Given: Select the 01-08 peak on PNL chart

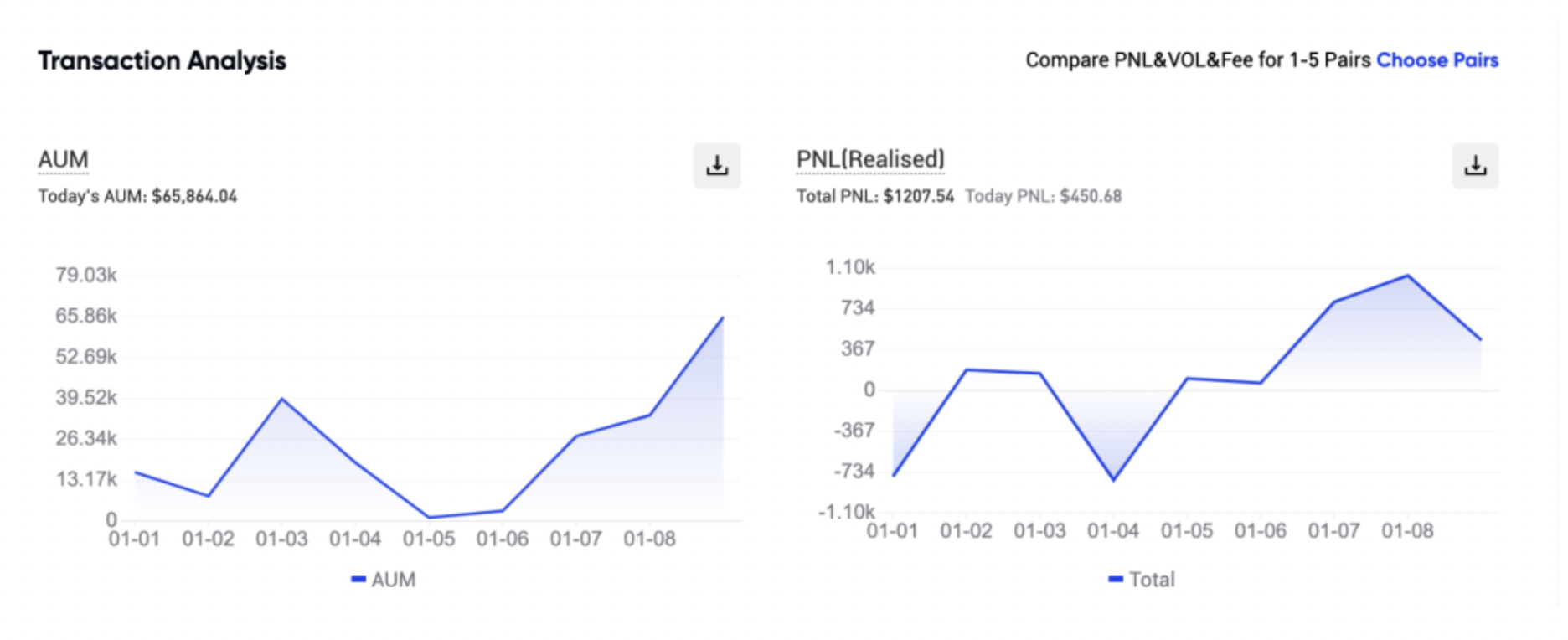Looking at the screenshot, I should point(1408,276).
